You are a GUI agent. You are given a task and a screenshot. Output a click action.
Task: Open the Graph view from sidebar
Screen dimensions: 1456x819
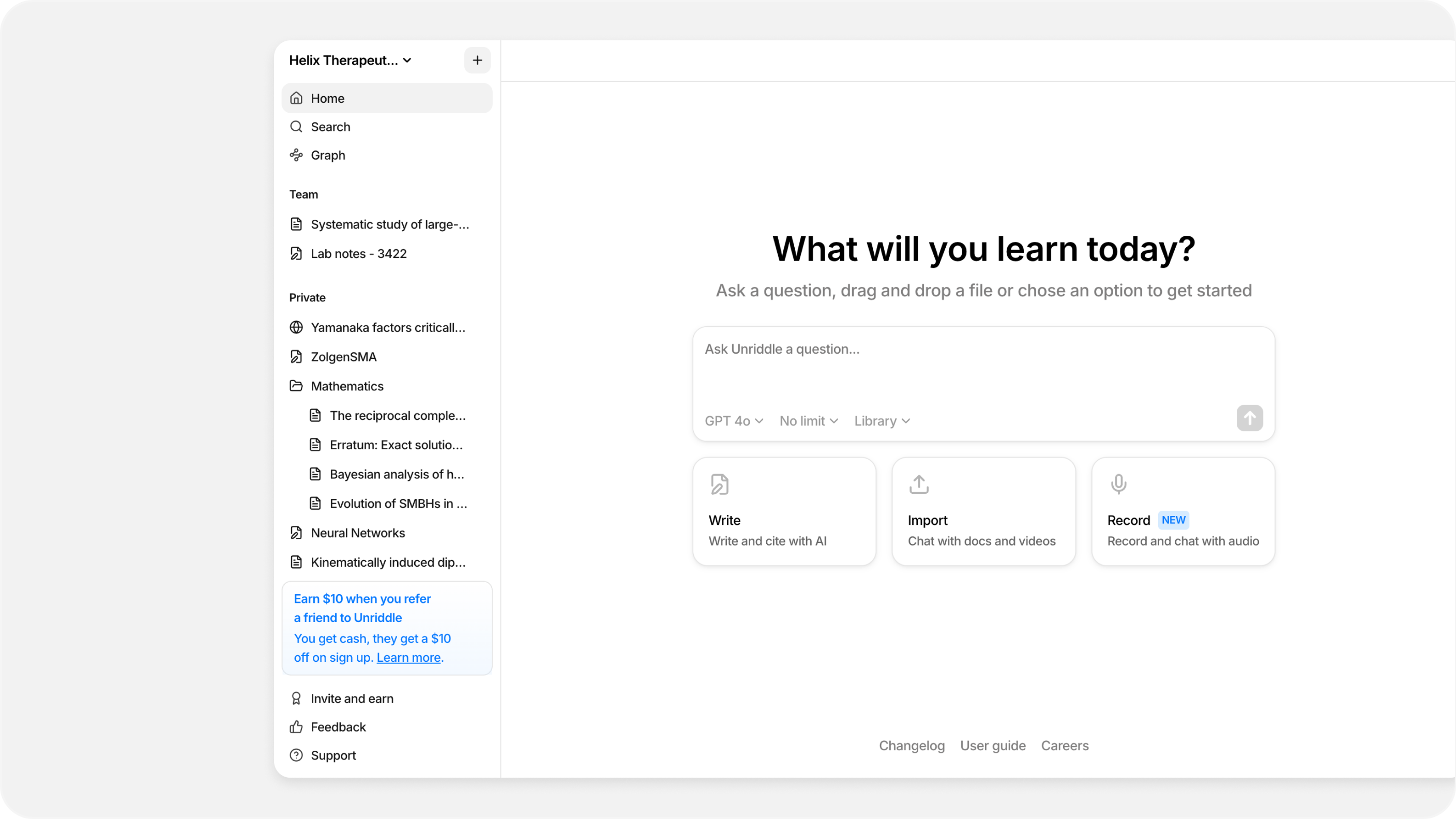pos(328,155)
